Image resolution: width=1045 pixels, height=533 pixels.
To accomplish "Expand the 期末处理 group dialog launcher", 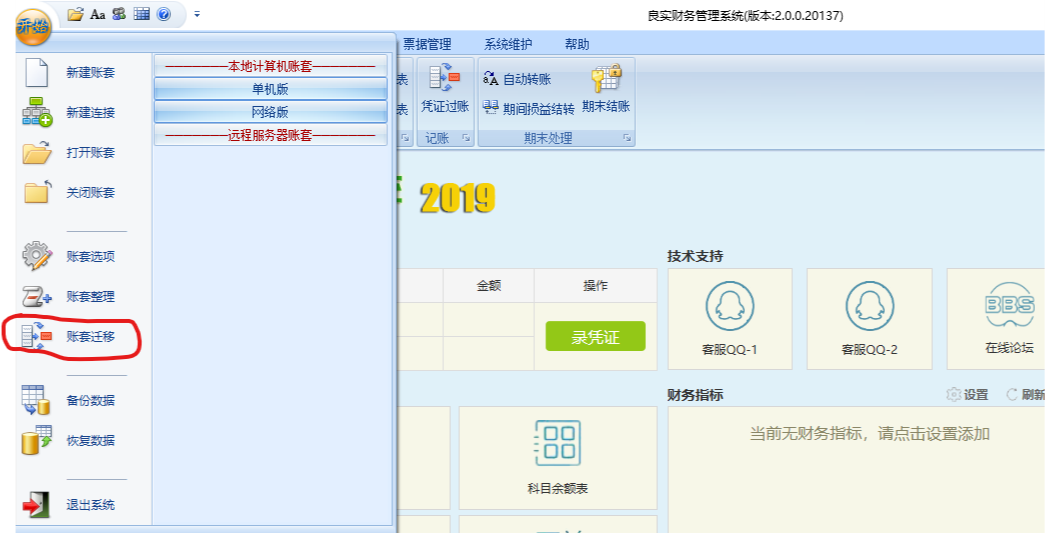I will click(627, 138).
